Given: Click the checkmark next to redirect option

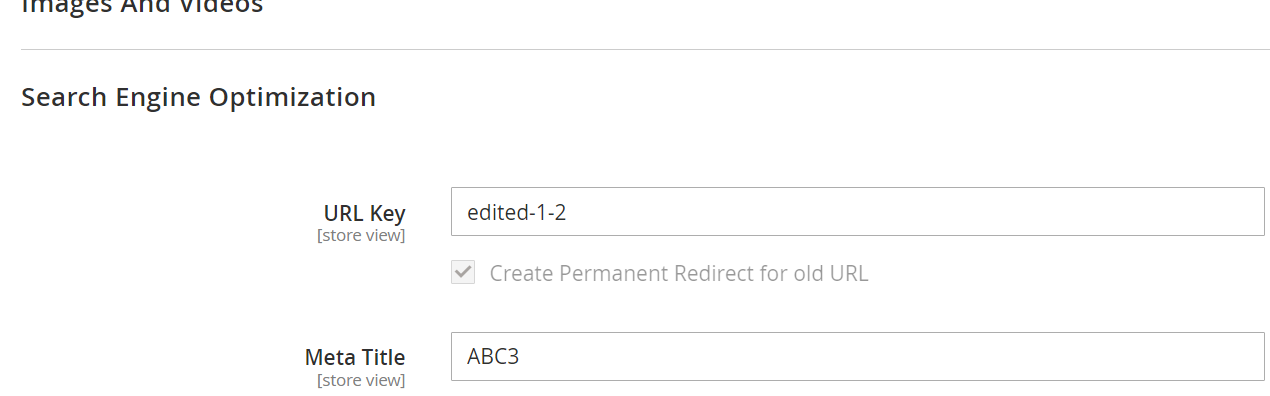Looking at the screenshot, I should [x=463, y=273].
